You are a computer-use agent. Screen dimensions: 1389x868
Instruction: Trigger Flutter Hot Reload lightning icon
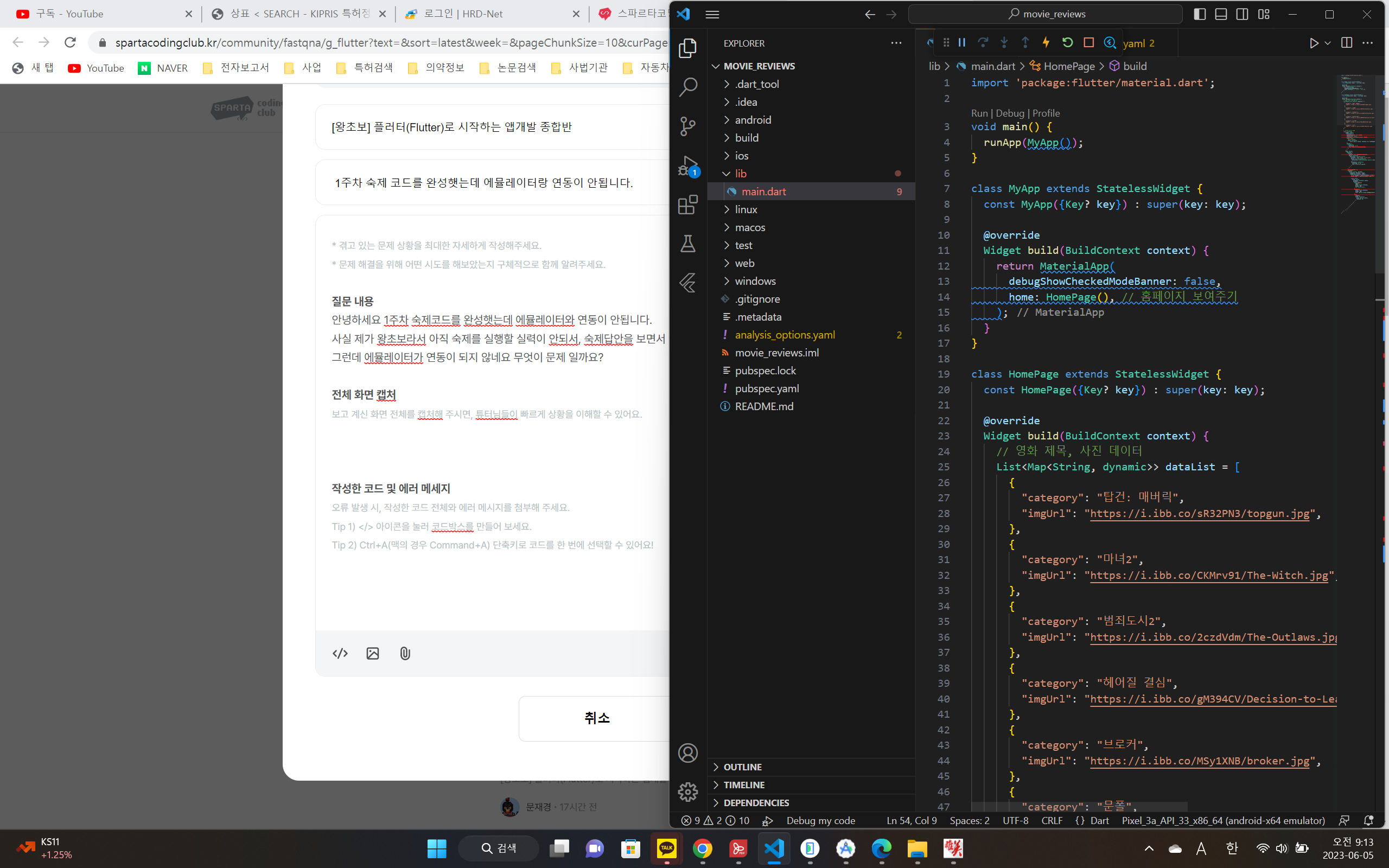point(1046,42)
